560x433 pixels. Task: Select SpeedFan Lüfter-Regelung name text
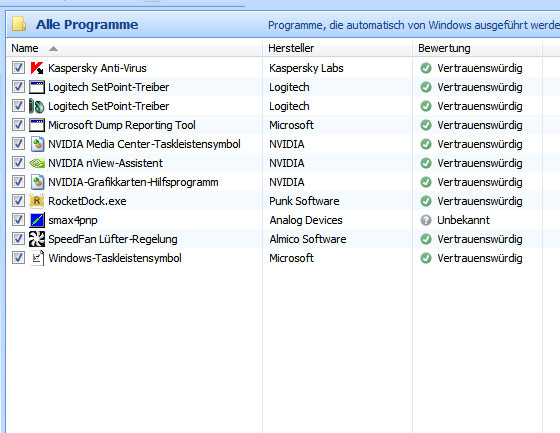113,239
